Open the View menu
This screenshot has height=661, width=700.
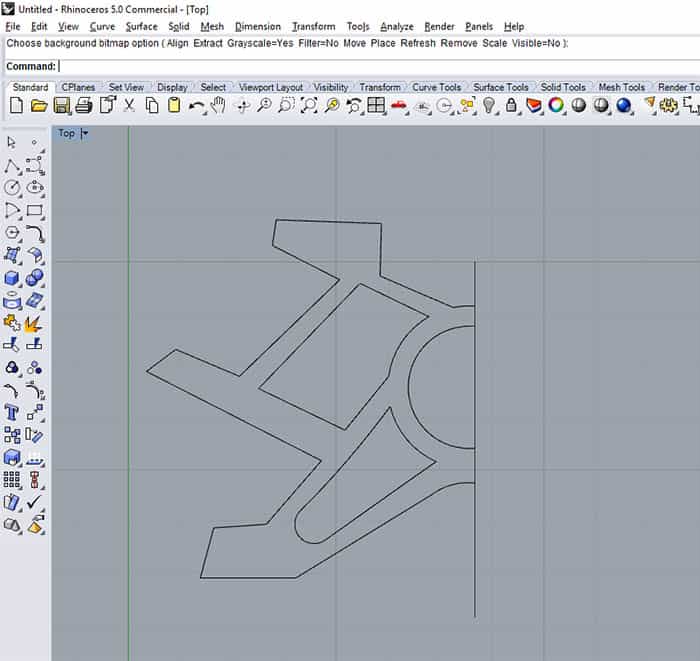pos(68,27)
